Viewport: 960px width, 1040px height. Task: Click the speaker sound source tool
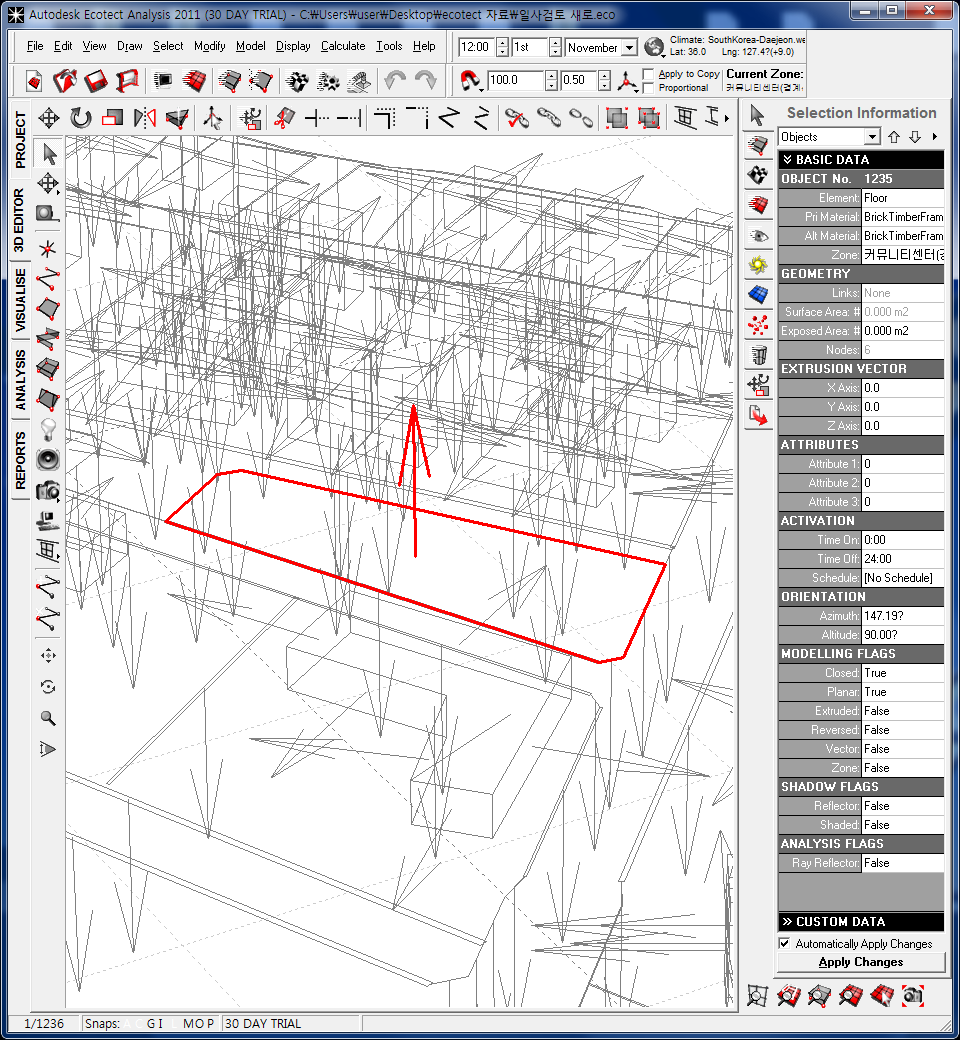click(x=47, y=460)
